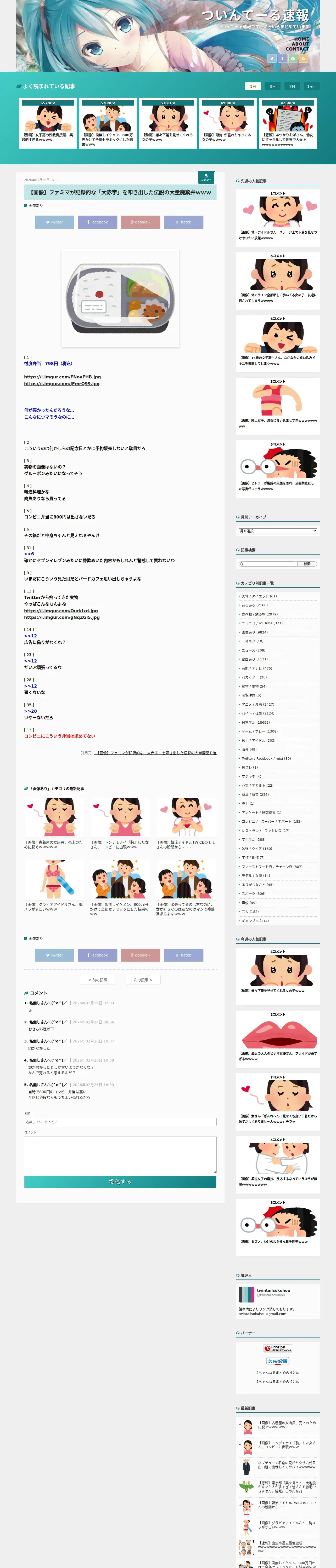Share on Facebook using the button below the article title

[x=98, y=222]
